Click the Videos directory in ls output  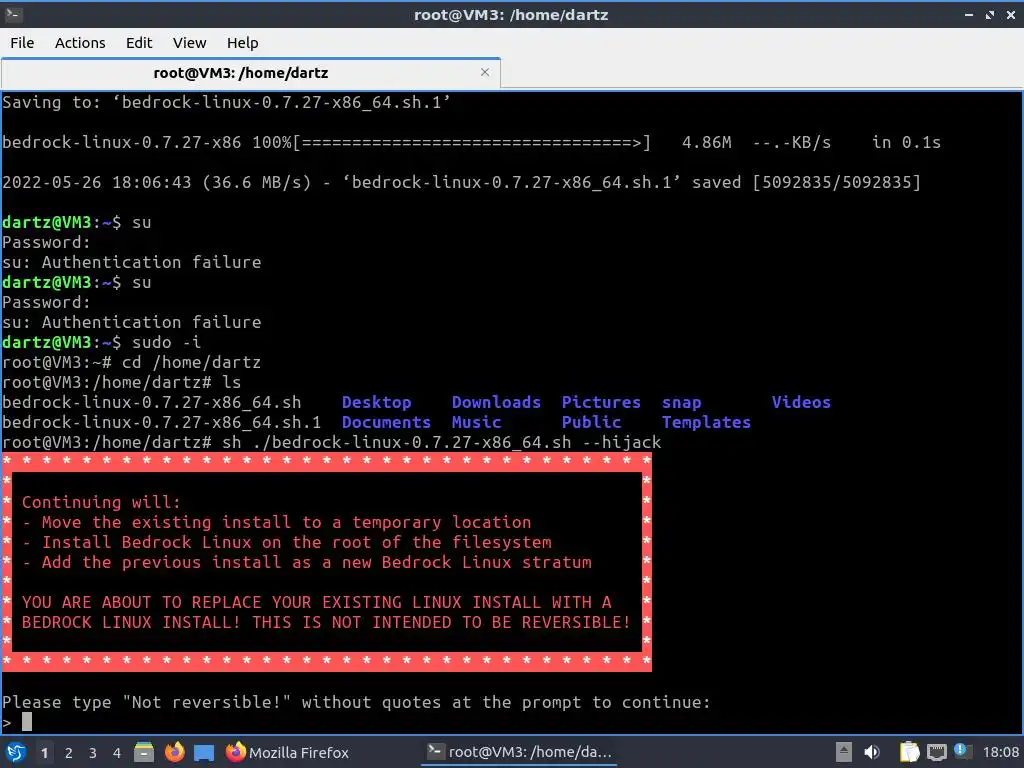point(801,402)
